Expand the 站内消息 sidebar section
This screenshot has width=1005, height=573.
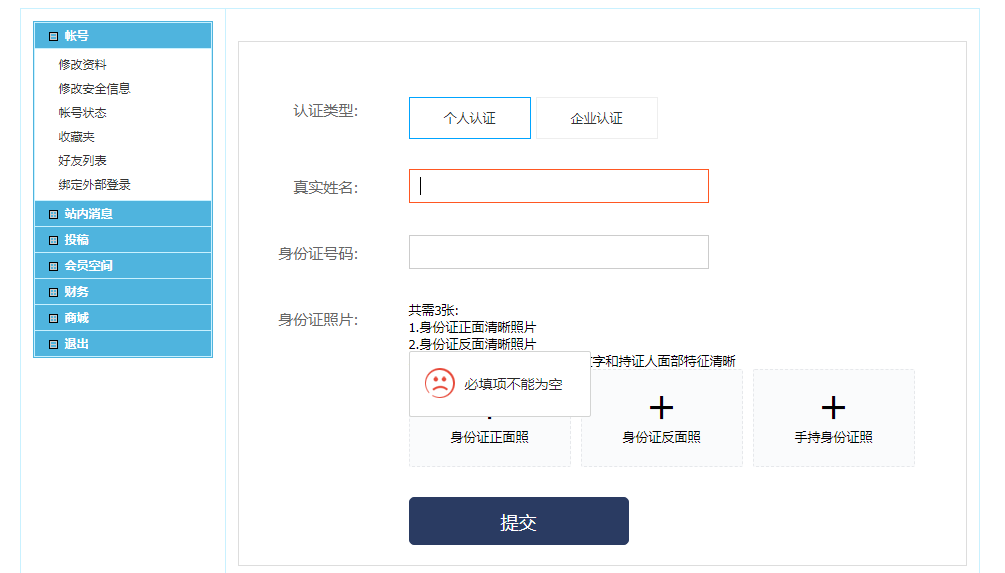(88, 214)
